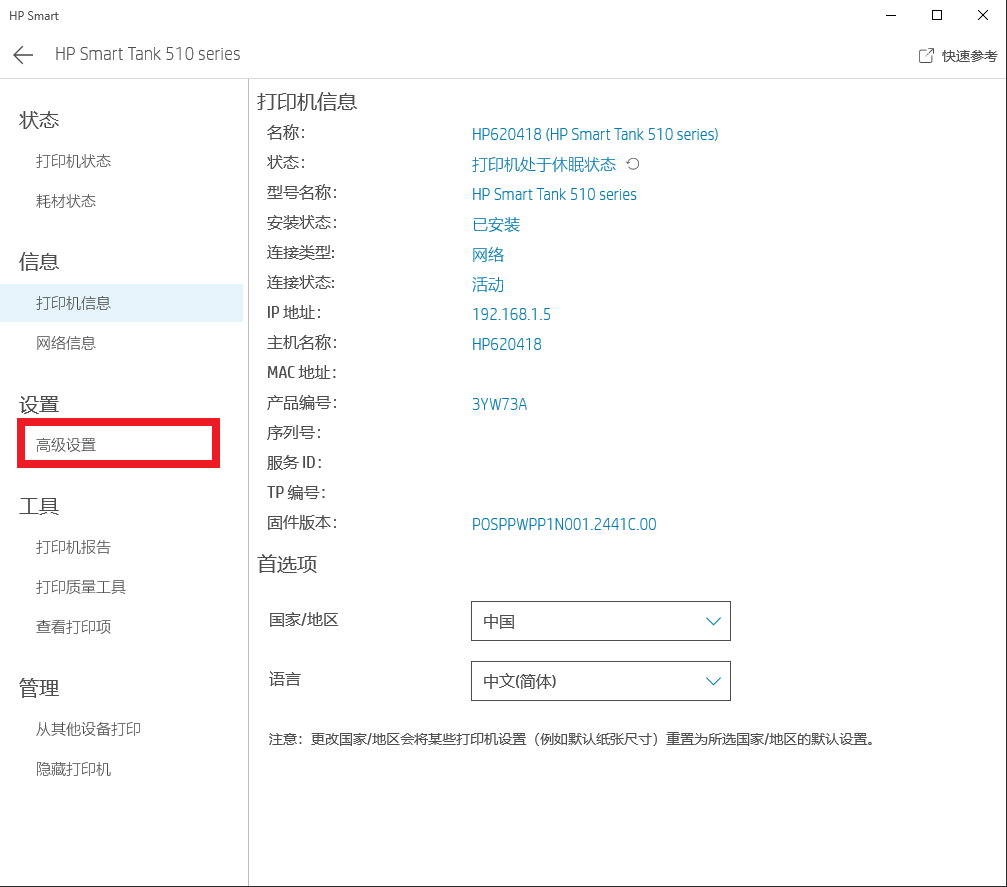Open 耗材状态 in the sidebar
The height and width of the screenshot is (887, 1007).
click(x=66, y=201)
